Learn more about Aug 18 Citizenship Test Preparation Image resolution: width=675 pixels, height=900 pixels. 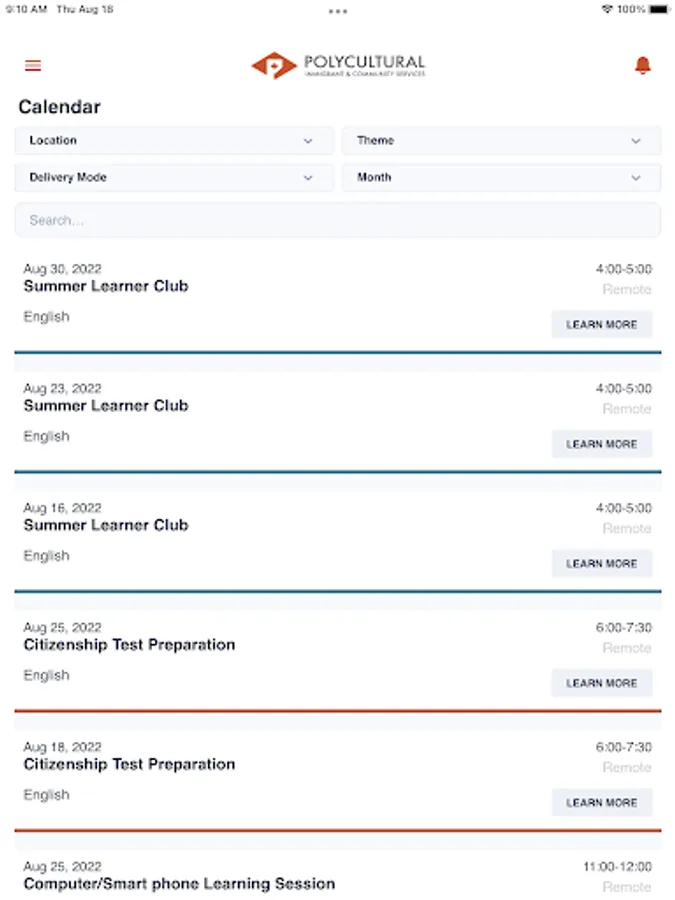pyautogui.click(x=602, y=803)
